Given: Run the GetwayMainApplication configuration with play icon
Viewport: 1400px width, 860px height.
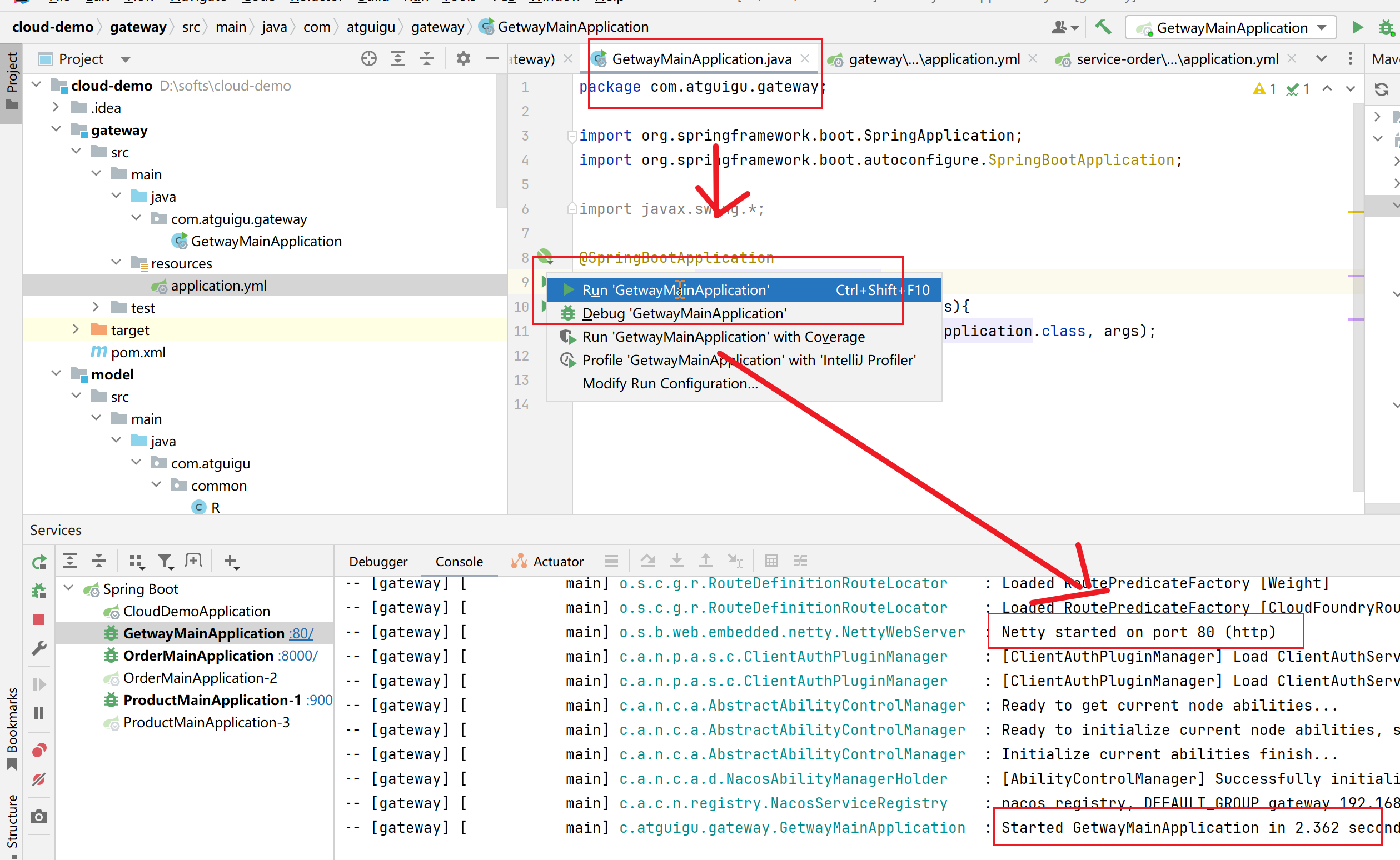Looking at the screenshot, I should click(1357, 27).
